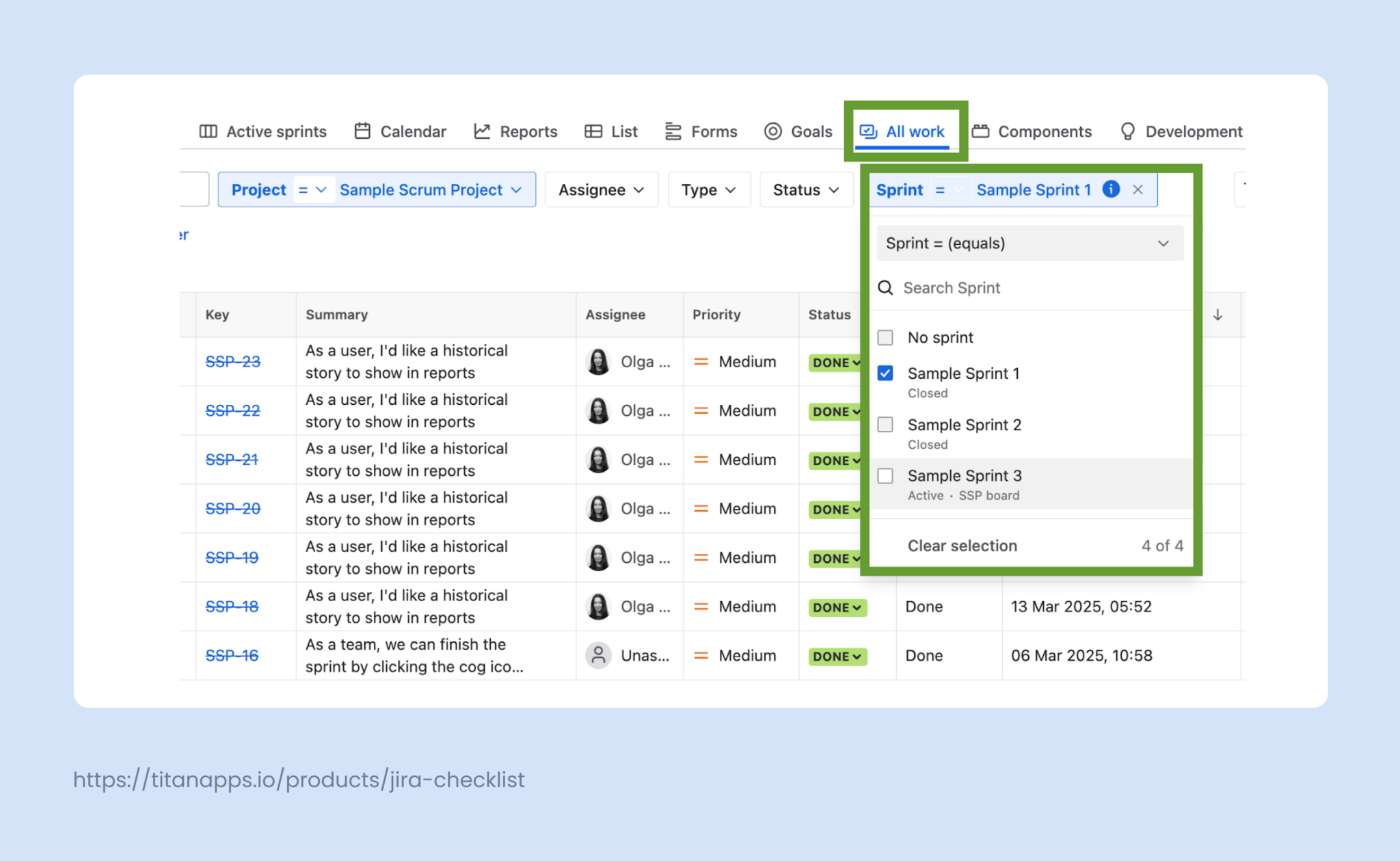Viewport: 1400px width, 861px height.
Task: Open the DONE status dropdown for SSP-18
Action: coord(837,607)
